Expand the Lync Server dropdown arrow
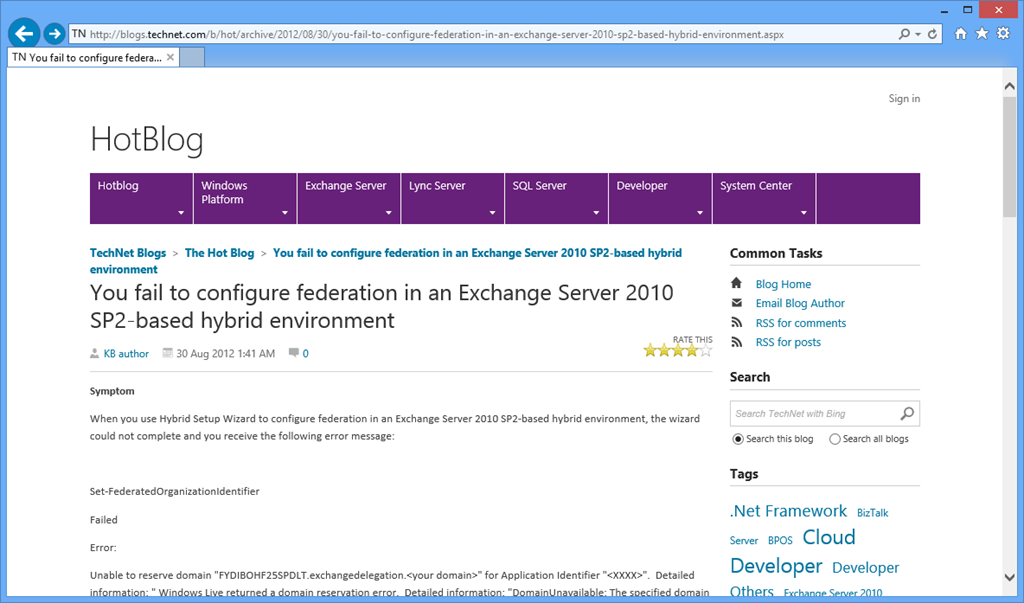This screenshot has width=1024, height=603. point(492,213)
